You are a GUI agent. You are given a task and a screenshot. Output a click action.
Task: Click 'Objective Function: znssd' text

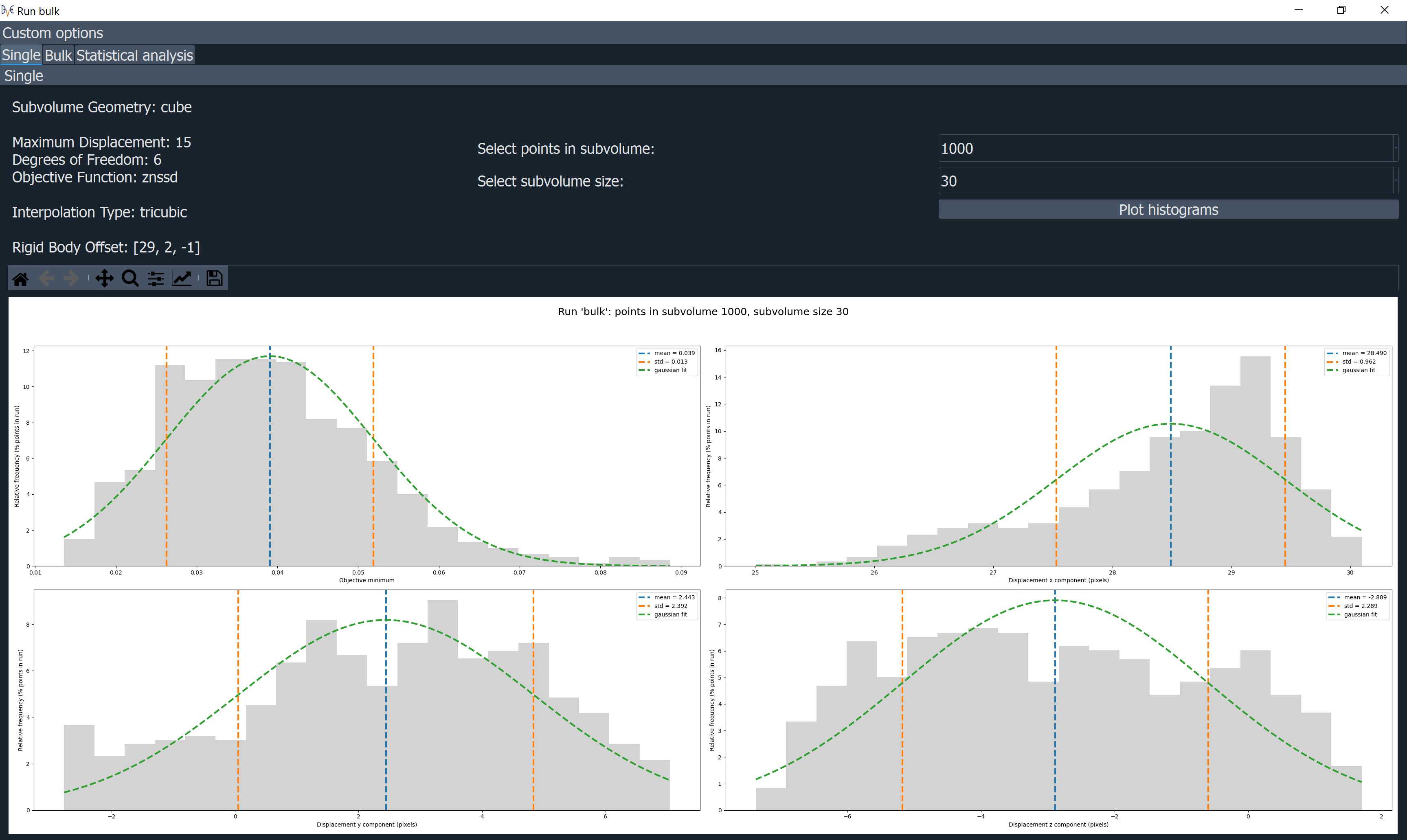pyautogui.click(x=94, y=177)
